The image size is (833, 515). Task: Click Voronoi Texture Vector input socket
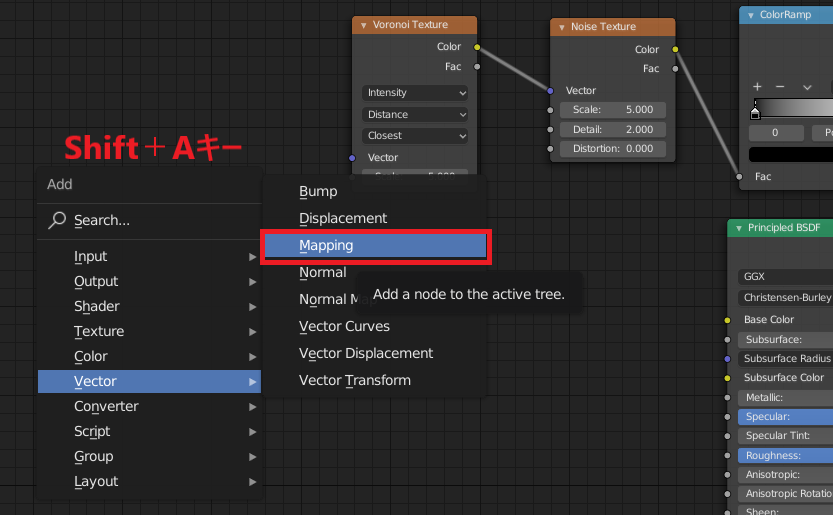(352, 158)
